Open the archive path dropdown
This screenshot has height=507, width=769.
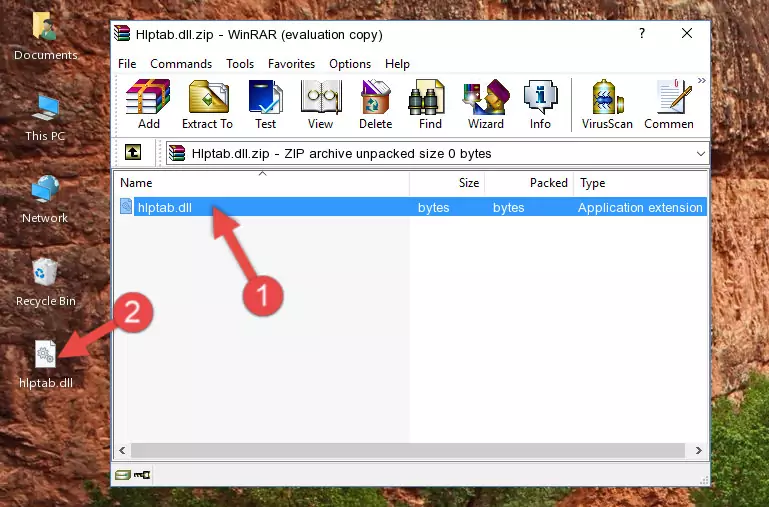(700, 153)
